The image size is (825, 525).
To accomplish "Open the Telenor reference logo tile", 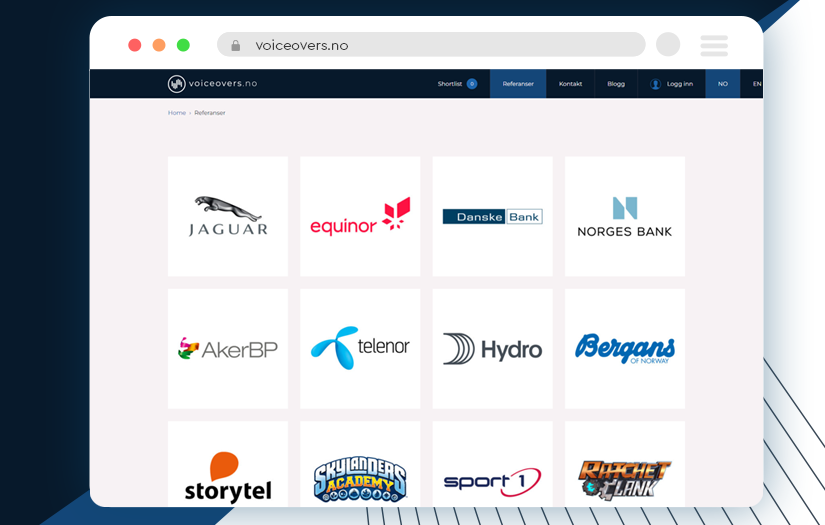I will 360,349.
